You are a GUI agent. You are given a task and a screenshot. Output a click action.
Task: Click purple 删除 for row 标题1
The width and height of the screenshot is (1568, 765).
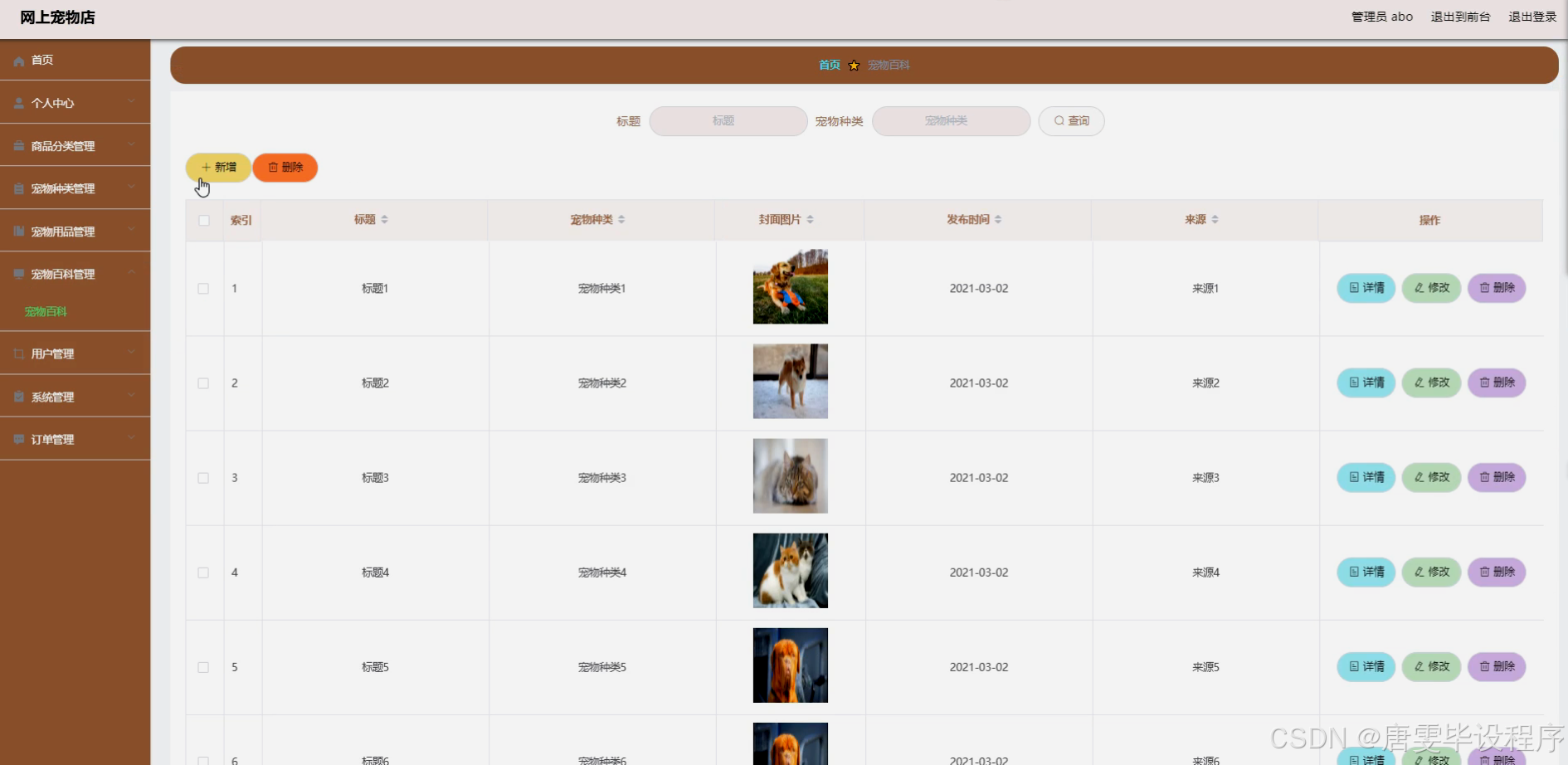pos(1497,288)
